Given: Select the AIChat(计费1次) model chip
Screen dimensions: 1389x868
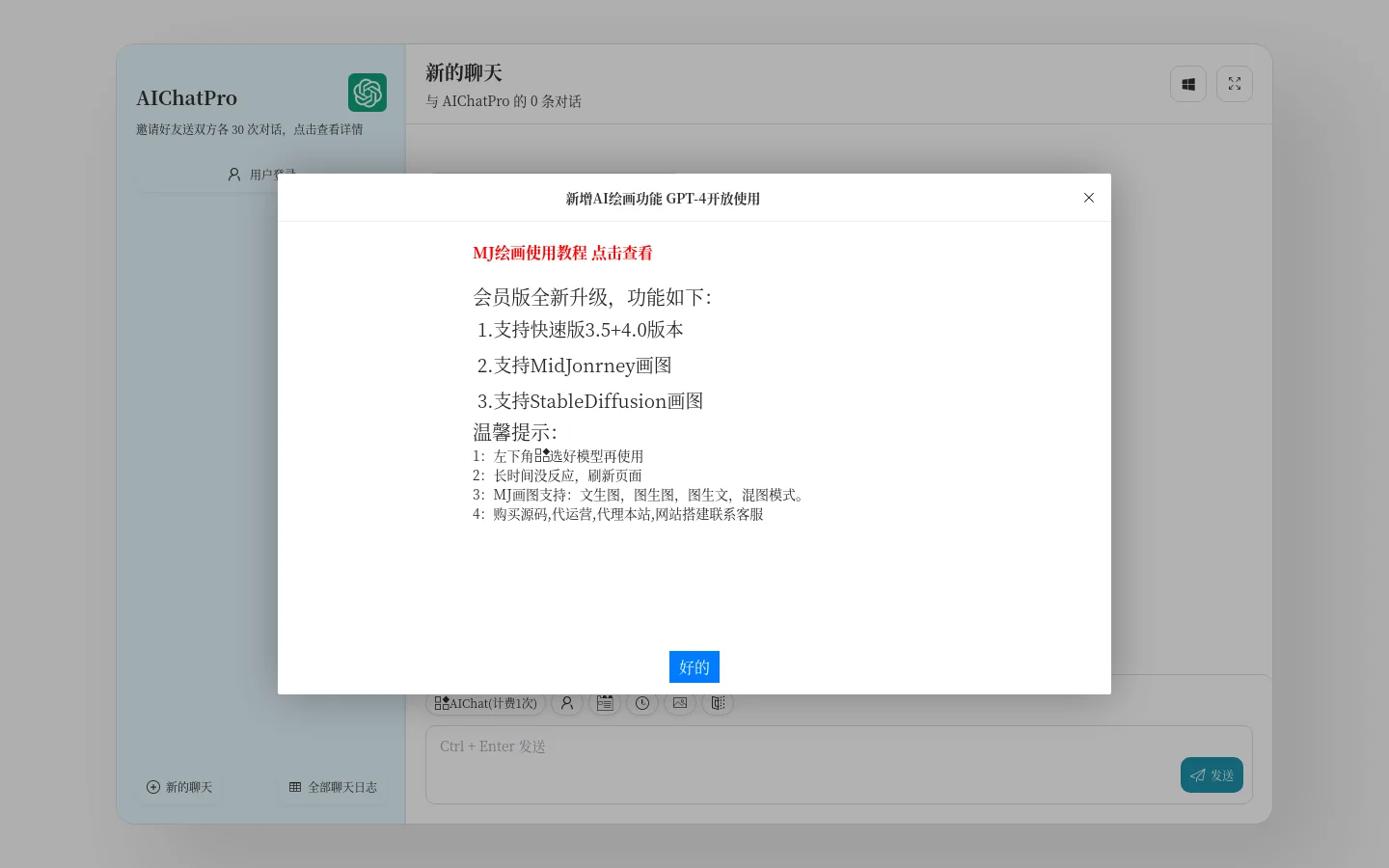Looking at the screenshot, I should [486, 703].
